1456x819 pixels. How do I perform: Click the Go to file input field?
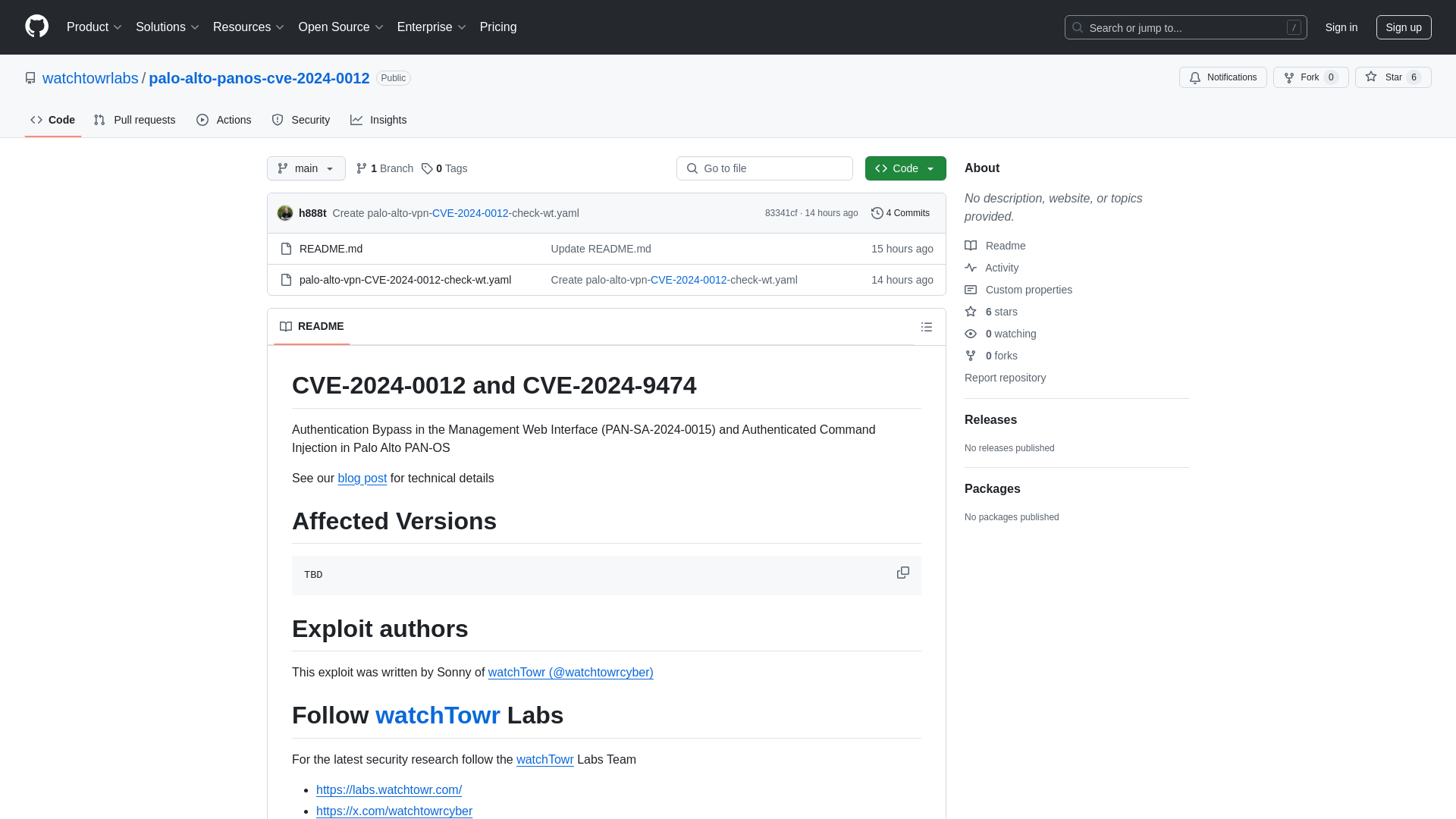click(764, 168)
